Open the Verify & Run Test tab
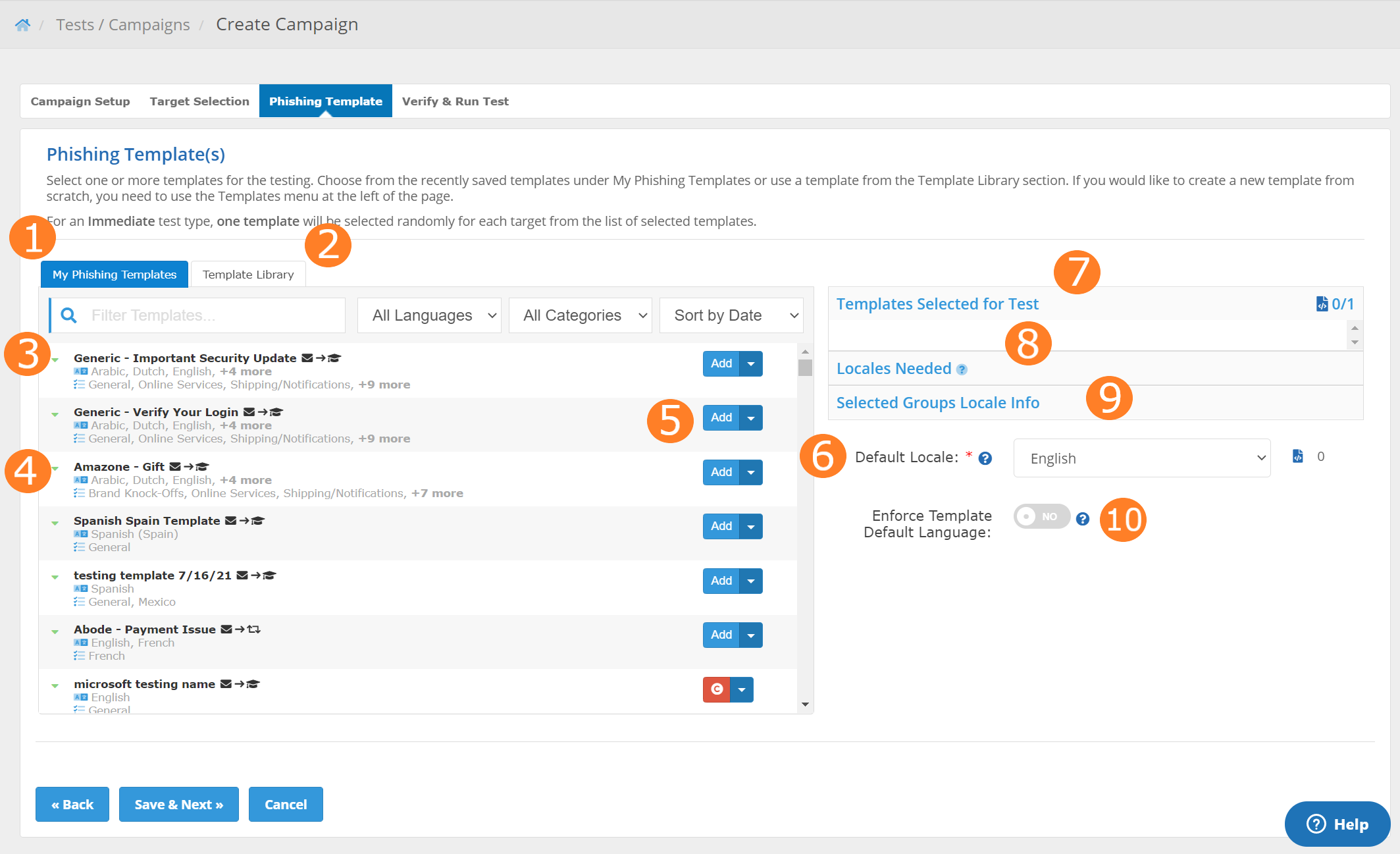 (x=455, y=101)
